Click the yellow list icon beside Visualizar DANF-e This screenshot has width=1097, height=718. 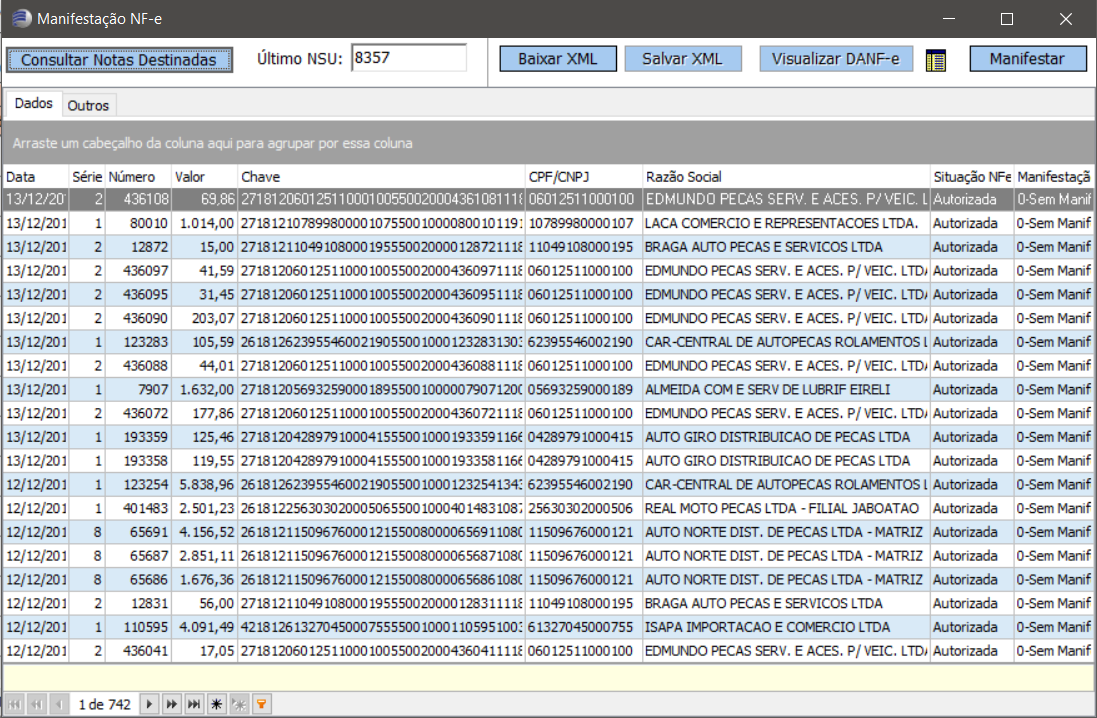coord(935,60)
